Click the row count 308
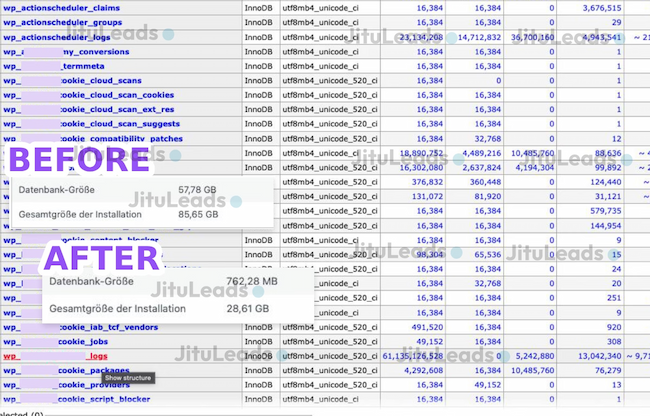The image size is (650, 416). [614, 342]
